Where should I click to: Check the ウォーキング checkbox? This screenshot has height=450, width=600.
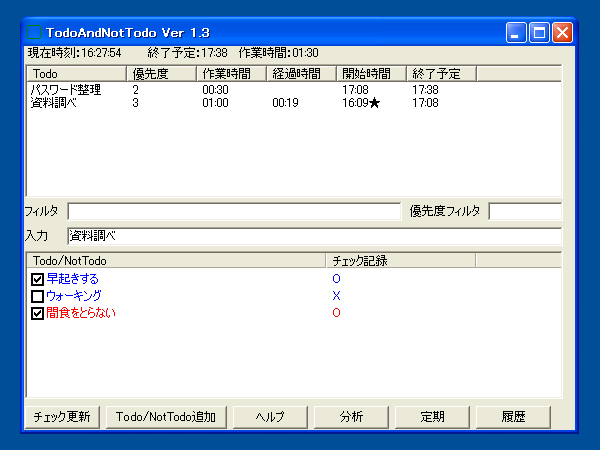[38, 296]
